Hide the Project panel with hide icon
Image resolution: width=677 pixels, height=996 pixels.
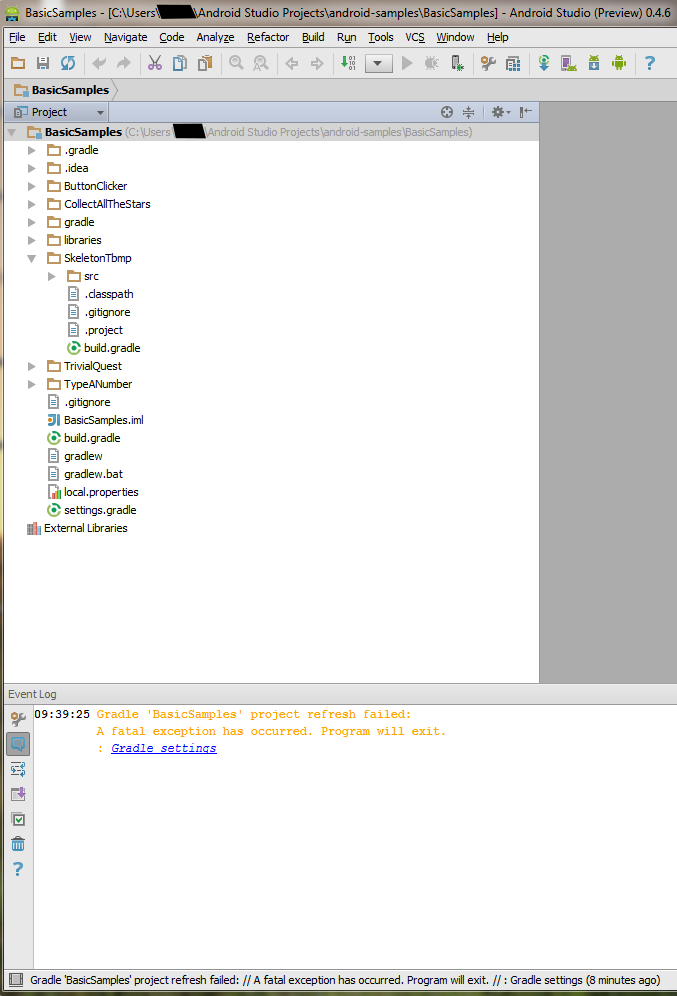[x=526, y=112]
